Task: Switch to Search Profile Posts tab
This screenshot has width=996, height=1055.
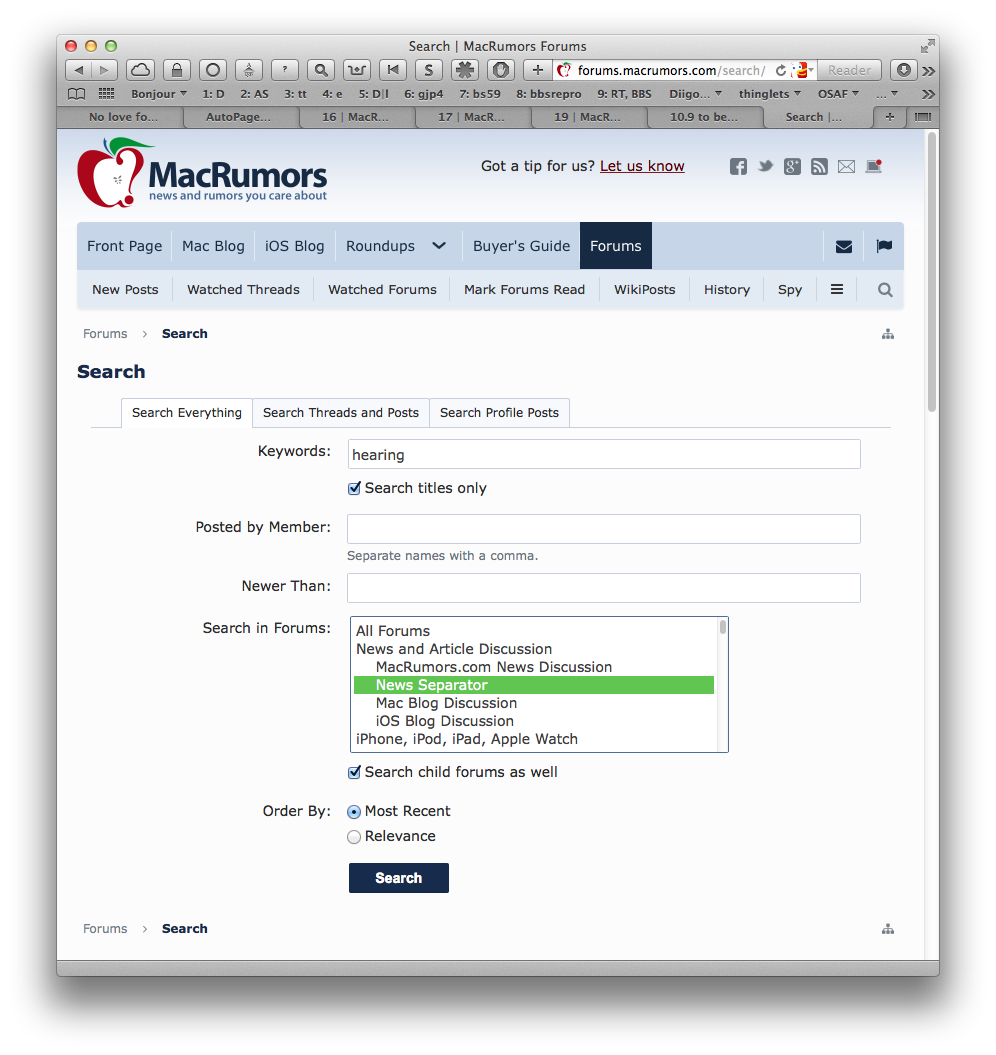Action: tap(499, 412)
